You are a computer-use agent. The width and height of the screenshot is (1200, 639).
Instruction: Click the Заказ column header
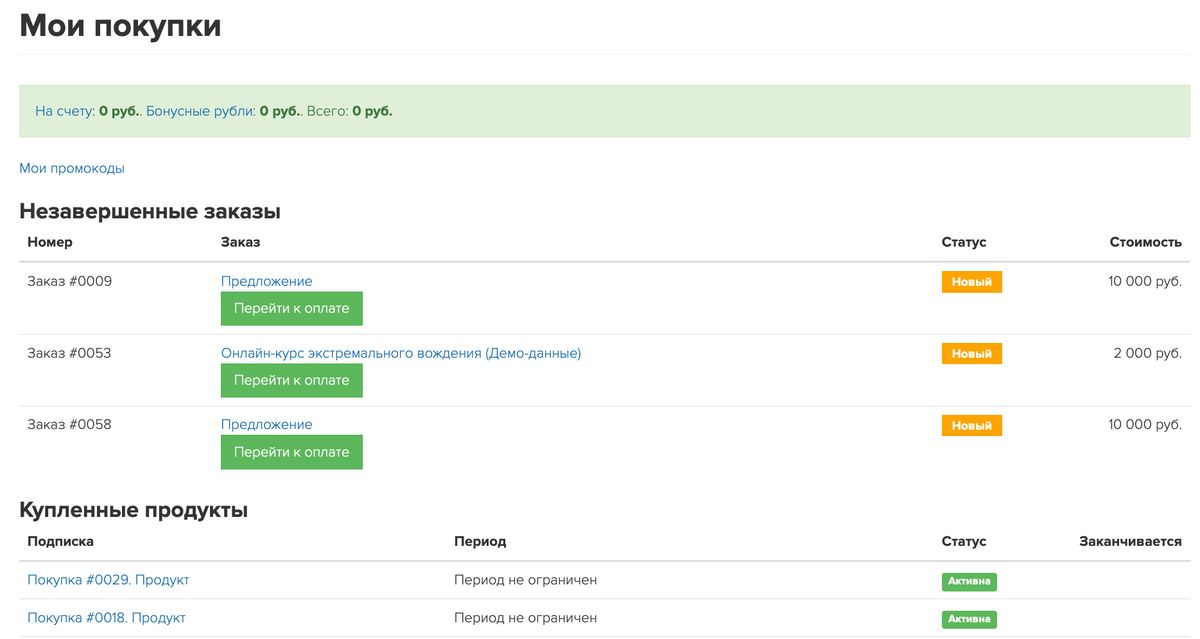coord(240,242)
